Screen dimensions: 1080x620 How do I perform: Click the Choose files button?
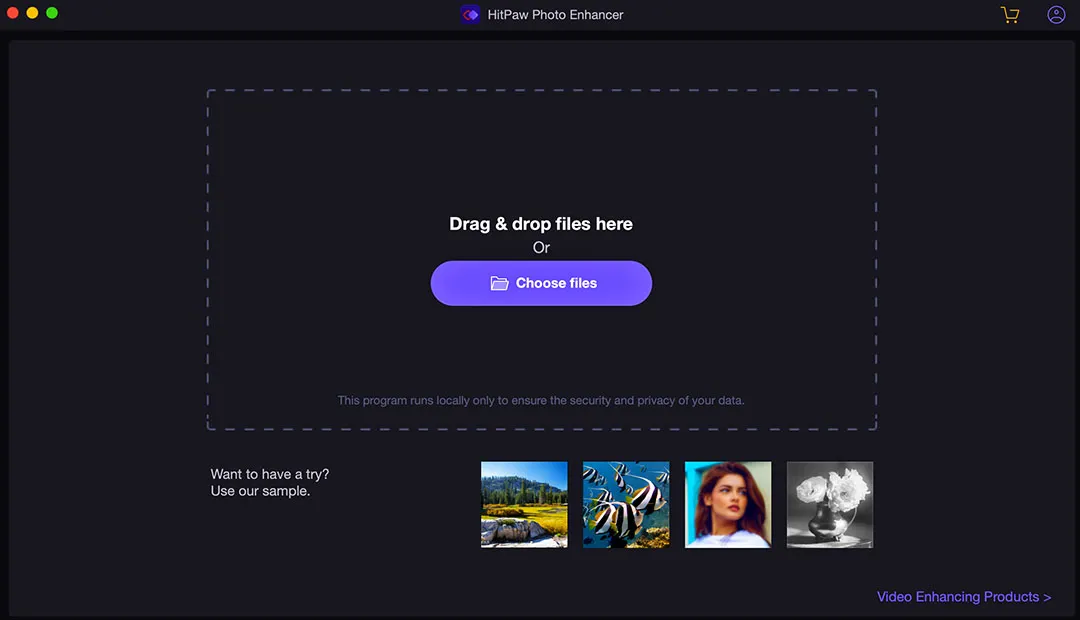(541, 283)
